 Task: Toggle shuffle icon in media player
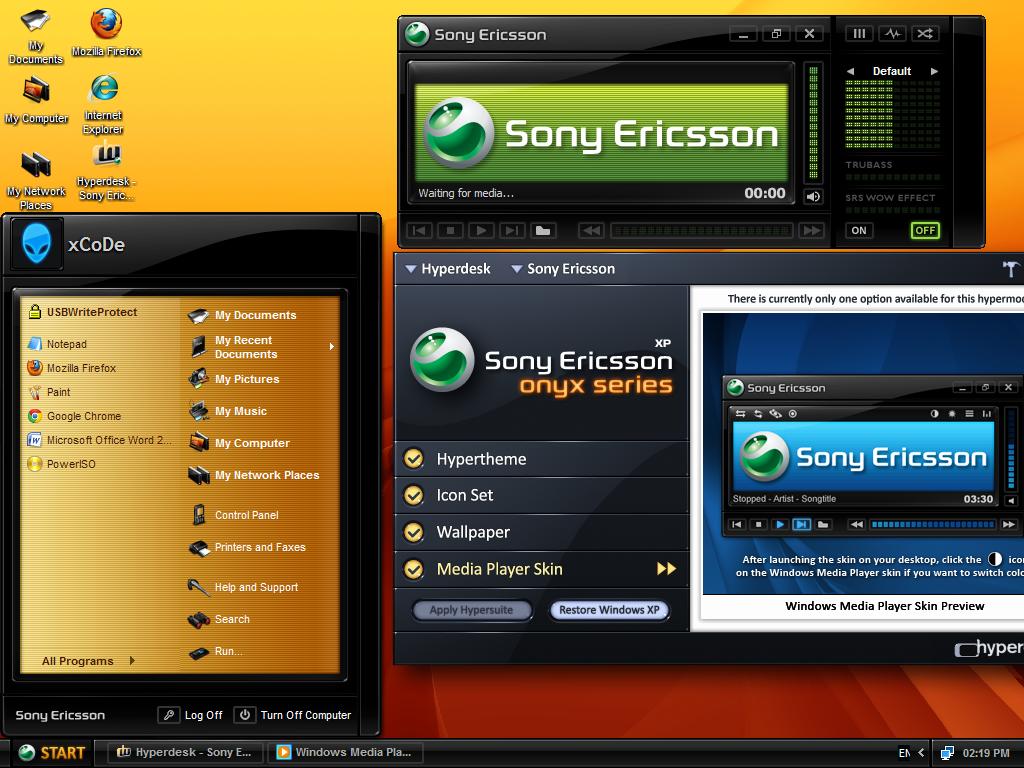925,33
